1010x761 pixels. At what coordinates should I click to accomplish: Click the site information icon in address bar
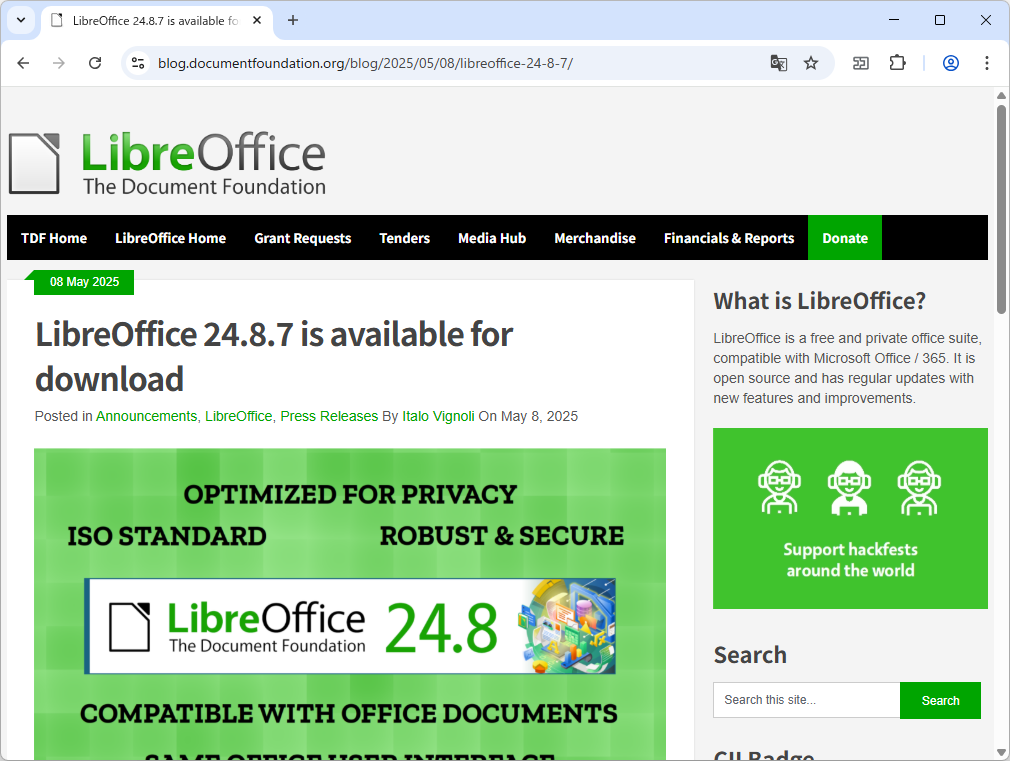(136, 62)
